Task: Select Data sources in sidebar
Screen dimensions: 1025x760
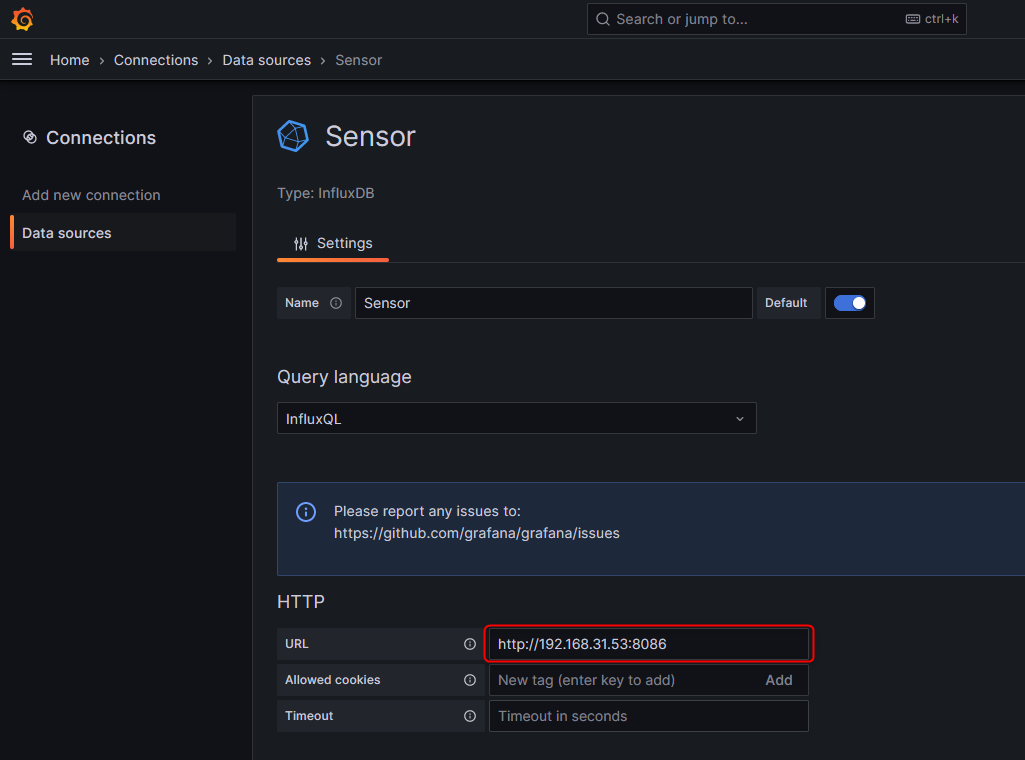Action: [123, 233]
